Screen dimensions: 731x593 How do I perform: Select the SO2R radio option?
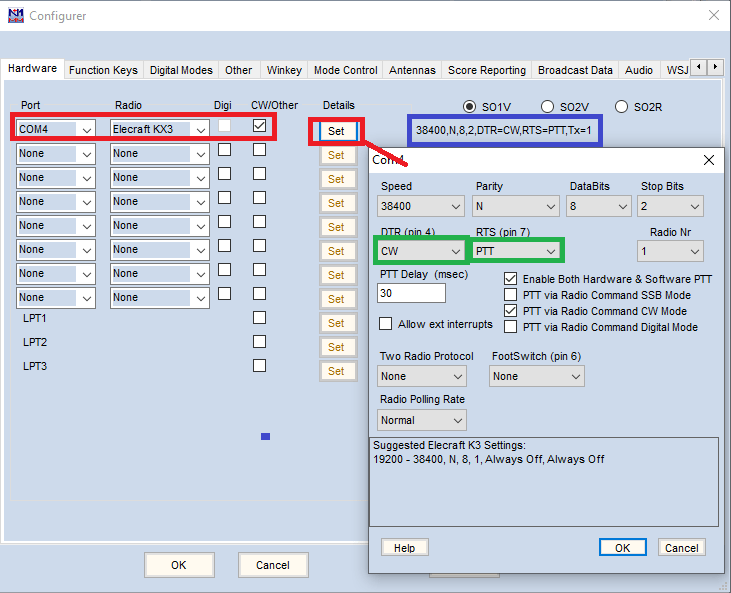tap(621, 106)
